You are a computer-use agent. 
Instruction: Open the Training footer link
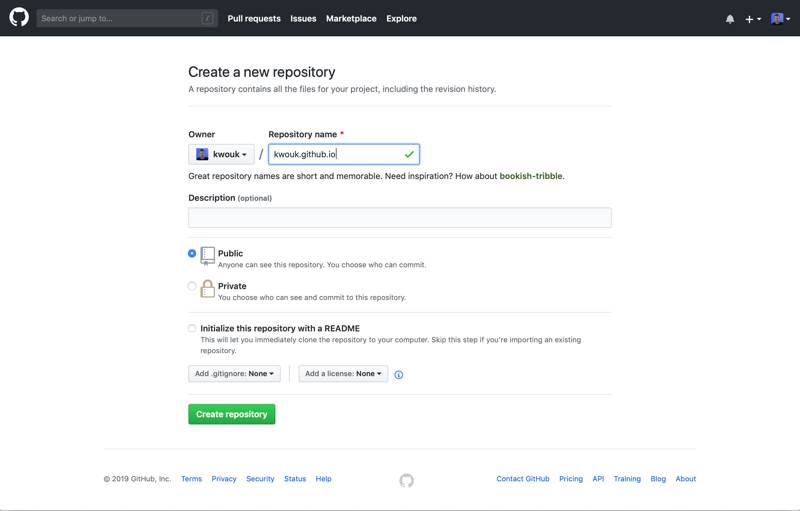pos(627,479)
